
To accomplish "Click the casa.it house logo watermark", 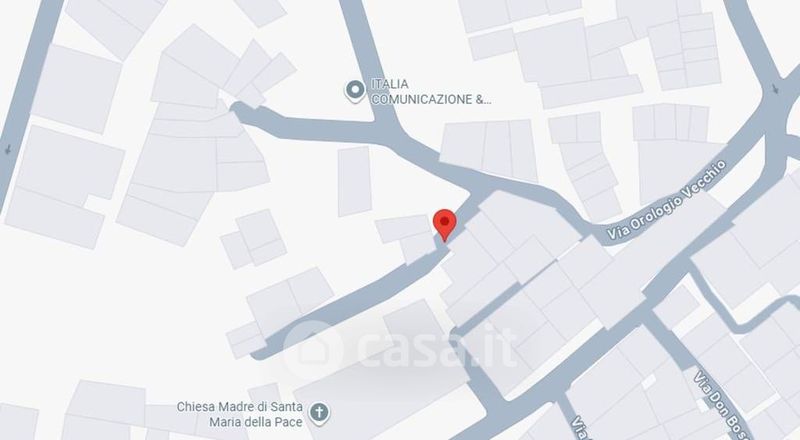I will point(313,349).
